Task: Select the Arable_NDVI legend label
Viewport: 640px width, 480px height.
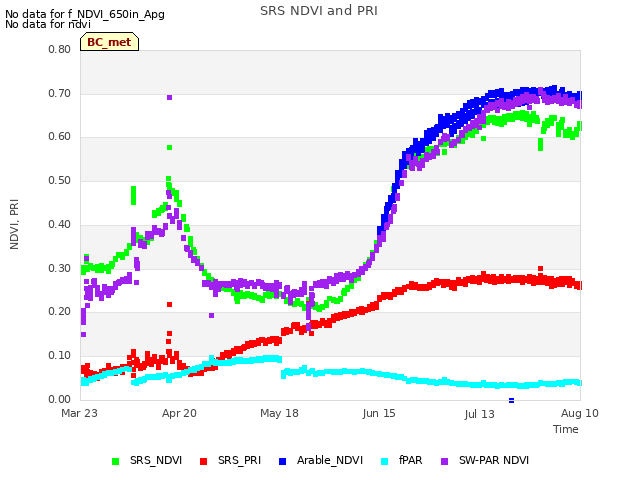Action: [330, 460]
